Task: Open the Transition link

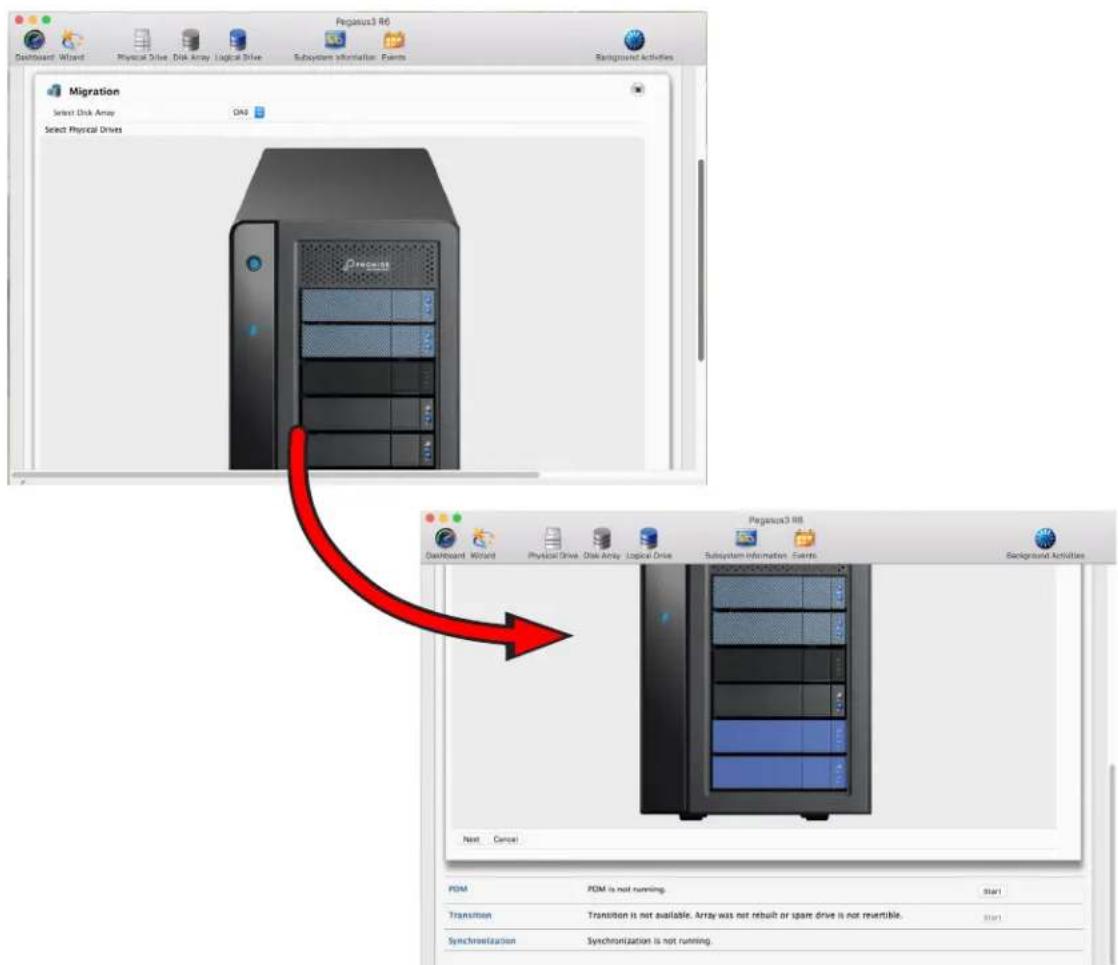Action: 470,915
